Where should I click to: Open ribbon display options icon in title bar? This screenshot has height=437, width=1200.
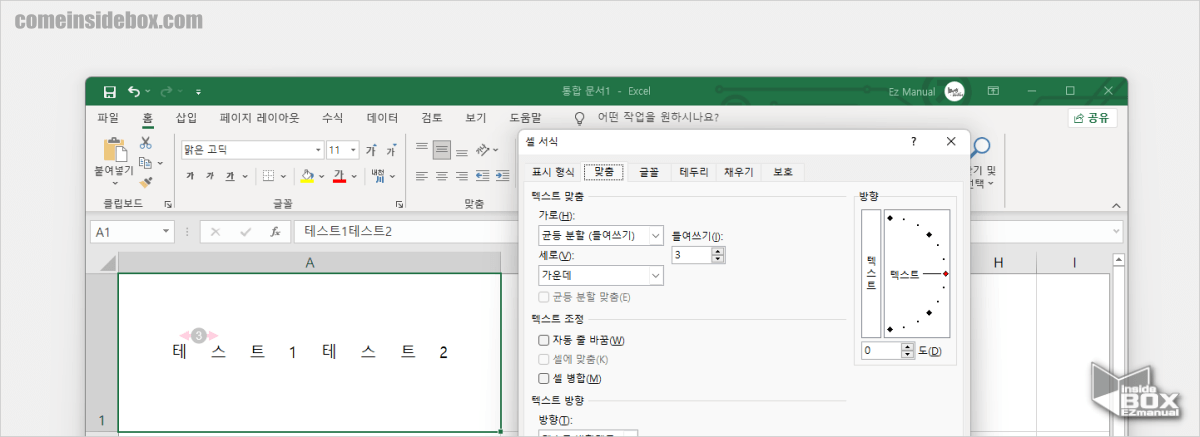coord(993,91)
